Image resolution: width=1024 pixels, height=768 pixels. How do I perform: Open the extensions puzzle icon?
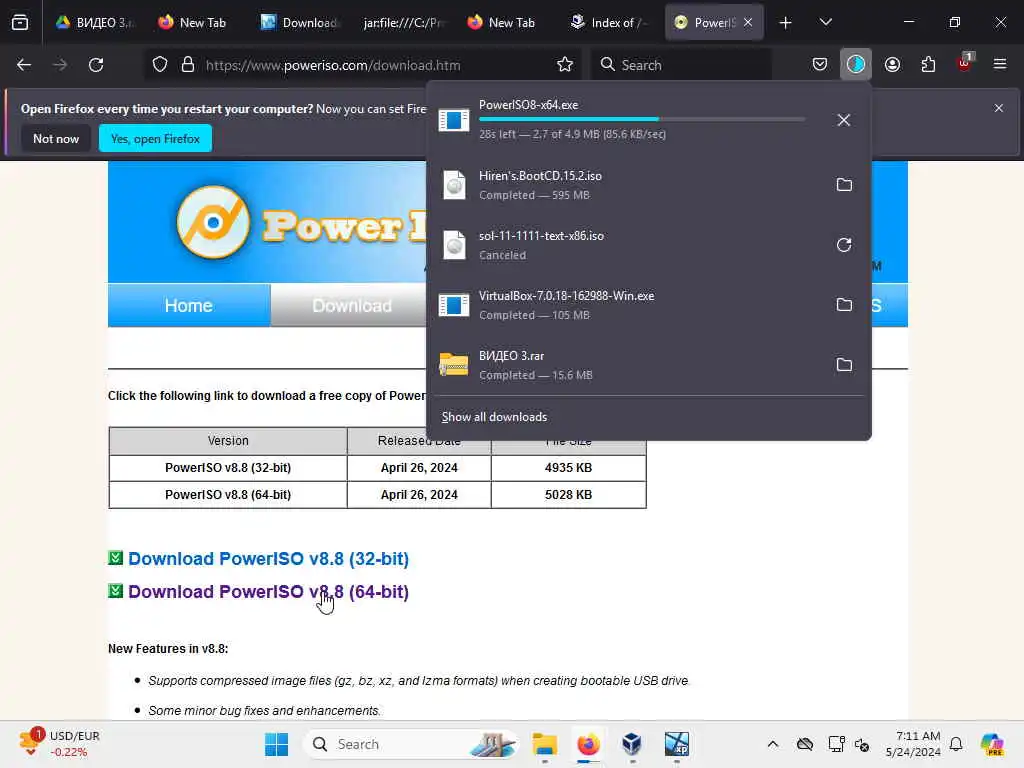pos(928,65)
